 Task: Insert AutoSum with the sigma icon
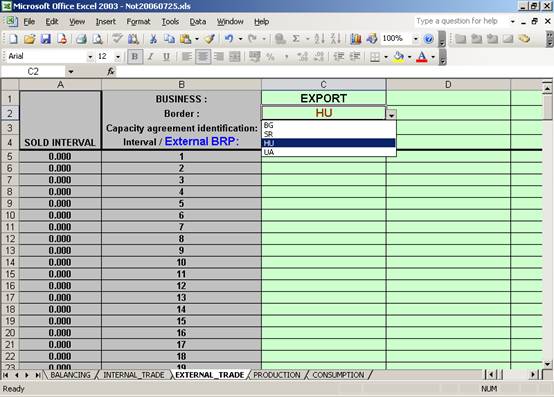point(296,38)
